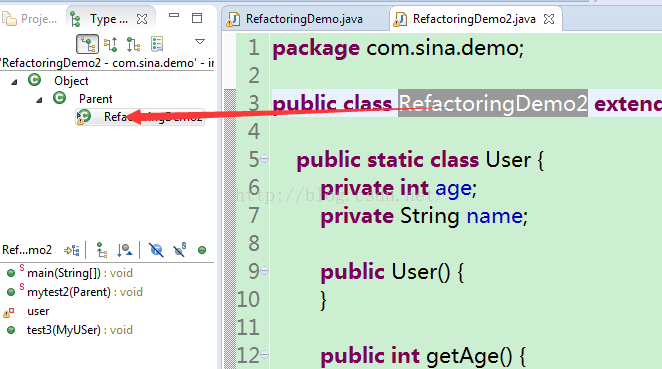
Task: Toggle Hide Static Fields and Methods
Action: click(180, 250)
